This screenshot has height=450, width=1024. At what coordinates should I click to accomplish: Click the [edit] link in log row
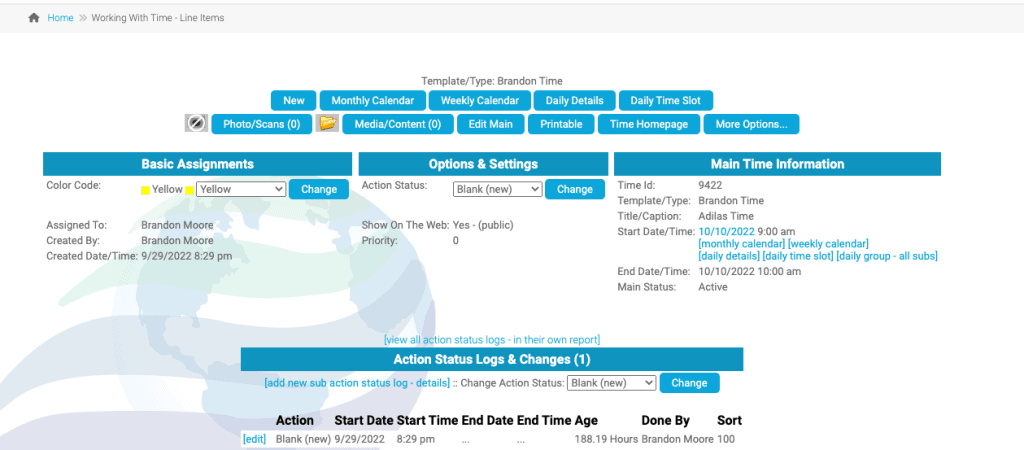pos(254,439)
